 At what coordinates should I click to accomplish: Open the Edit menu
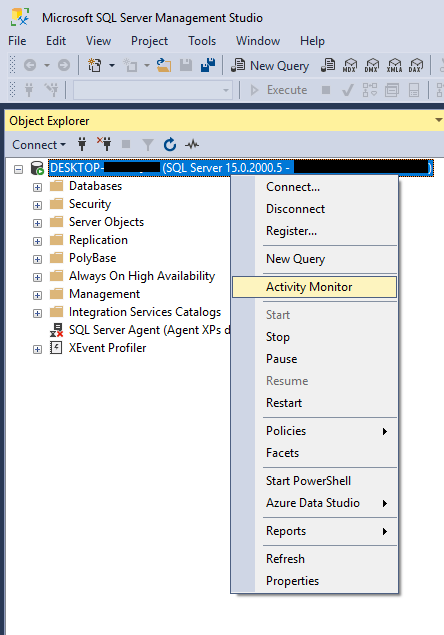point(56,41)
